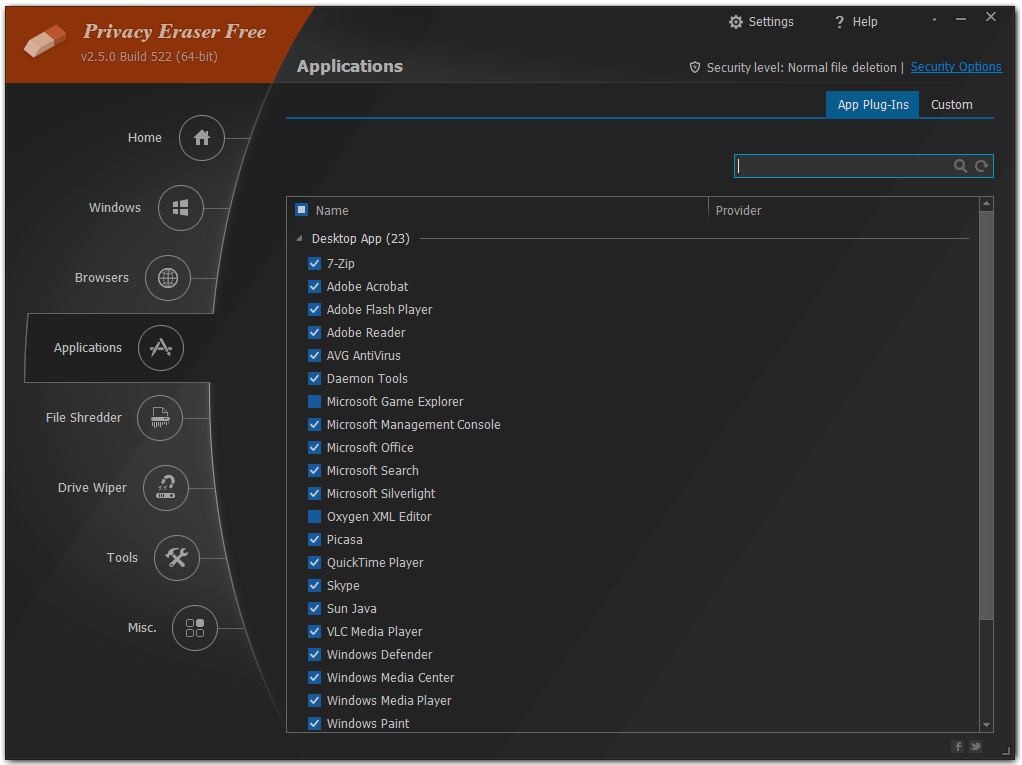Open the Facebook share icon
This screenshot has height=765, width=1022.
(x=958, y=746)
